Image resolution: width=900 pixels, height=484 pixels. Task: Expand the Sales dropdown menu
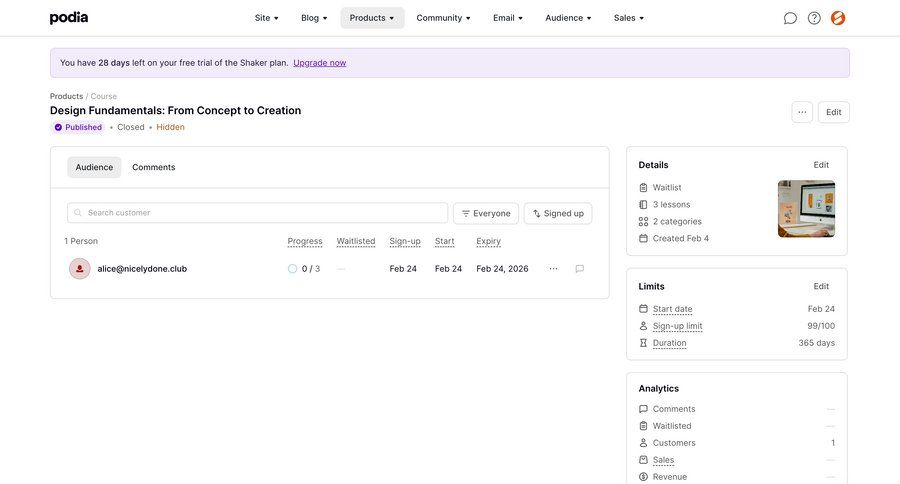coord(629,18)
